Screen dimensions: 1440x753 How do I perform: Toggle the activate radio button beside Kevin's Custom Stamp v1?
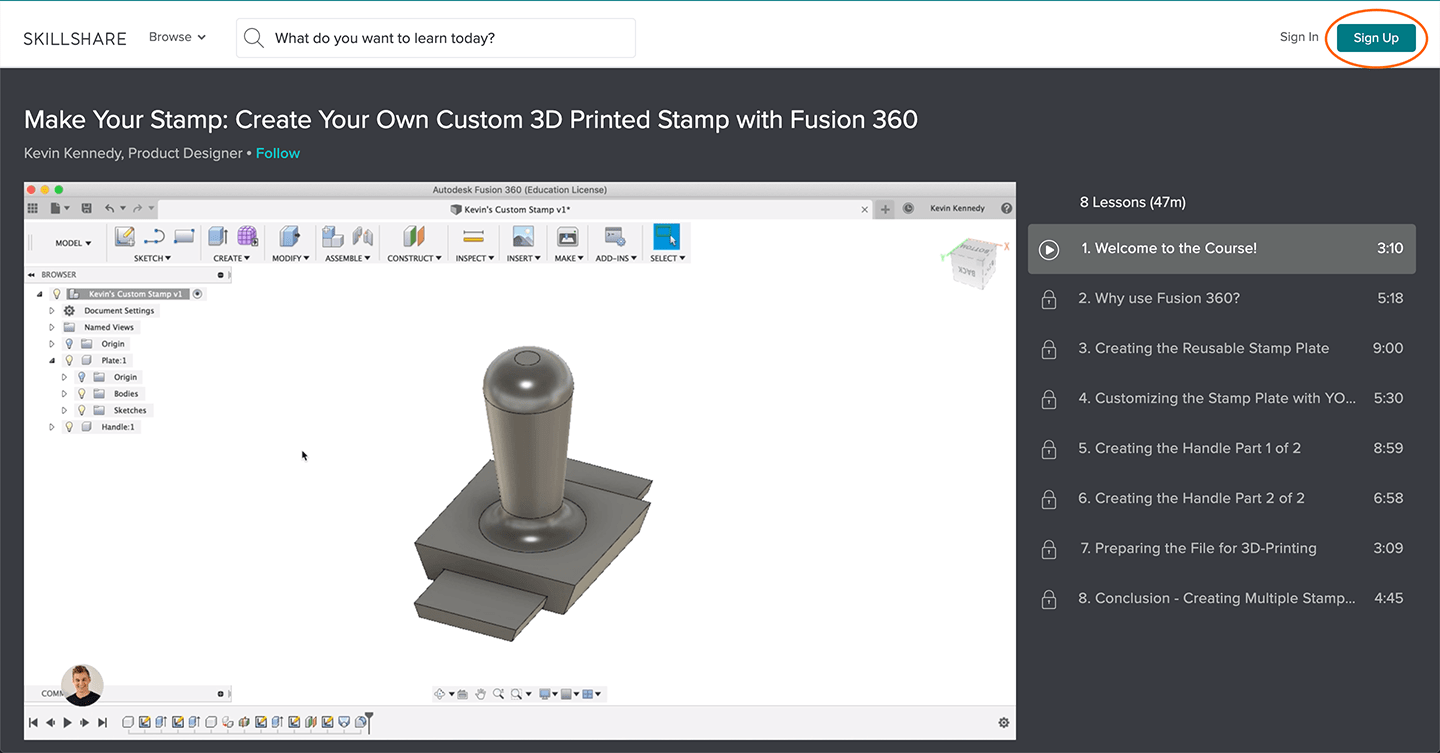tap(198, 294)
